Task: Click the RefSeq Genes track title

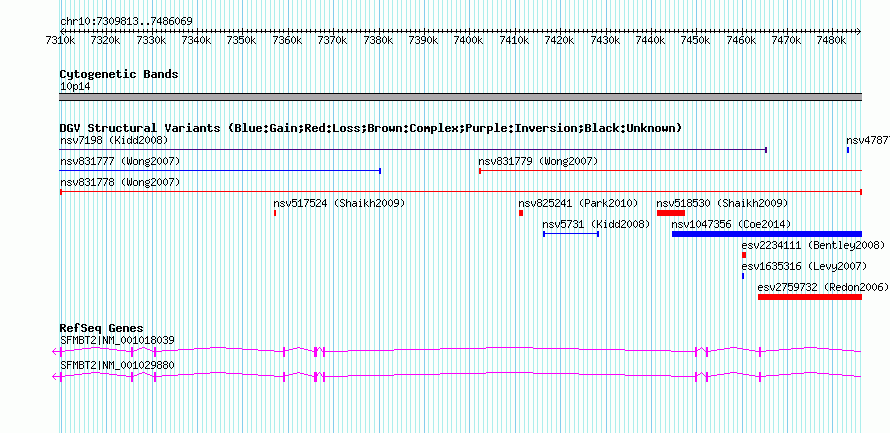Action: [102, 329]
